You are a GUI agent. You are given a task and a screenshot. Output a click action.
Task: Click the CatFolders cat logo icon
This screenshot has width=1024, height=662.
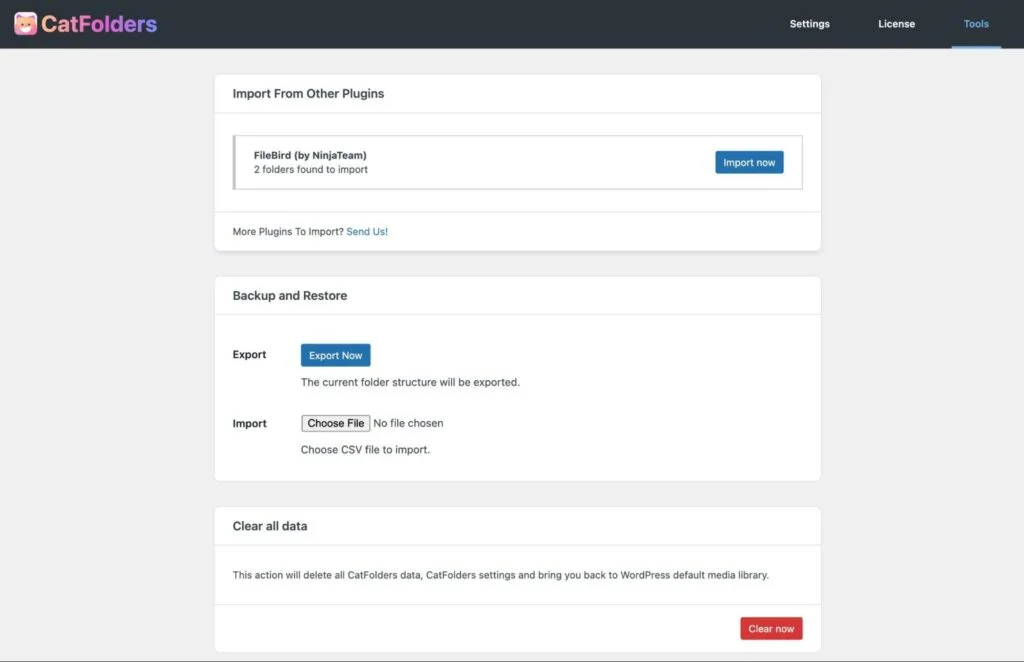click(x=25, y=24)
